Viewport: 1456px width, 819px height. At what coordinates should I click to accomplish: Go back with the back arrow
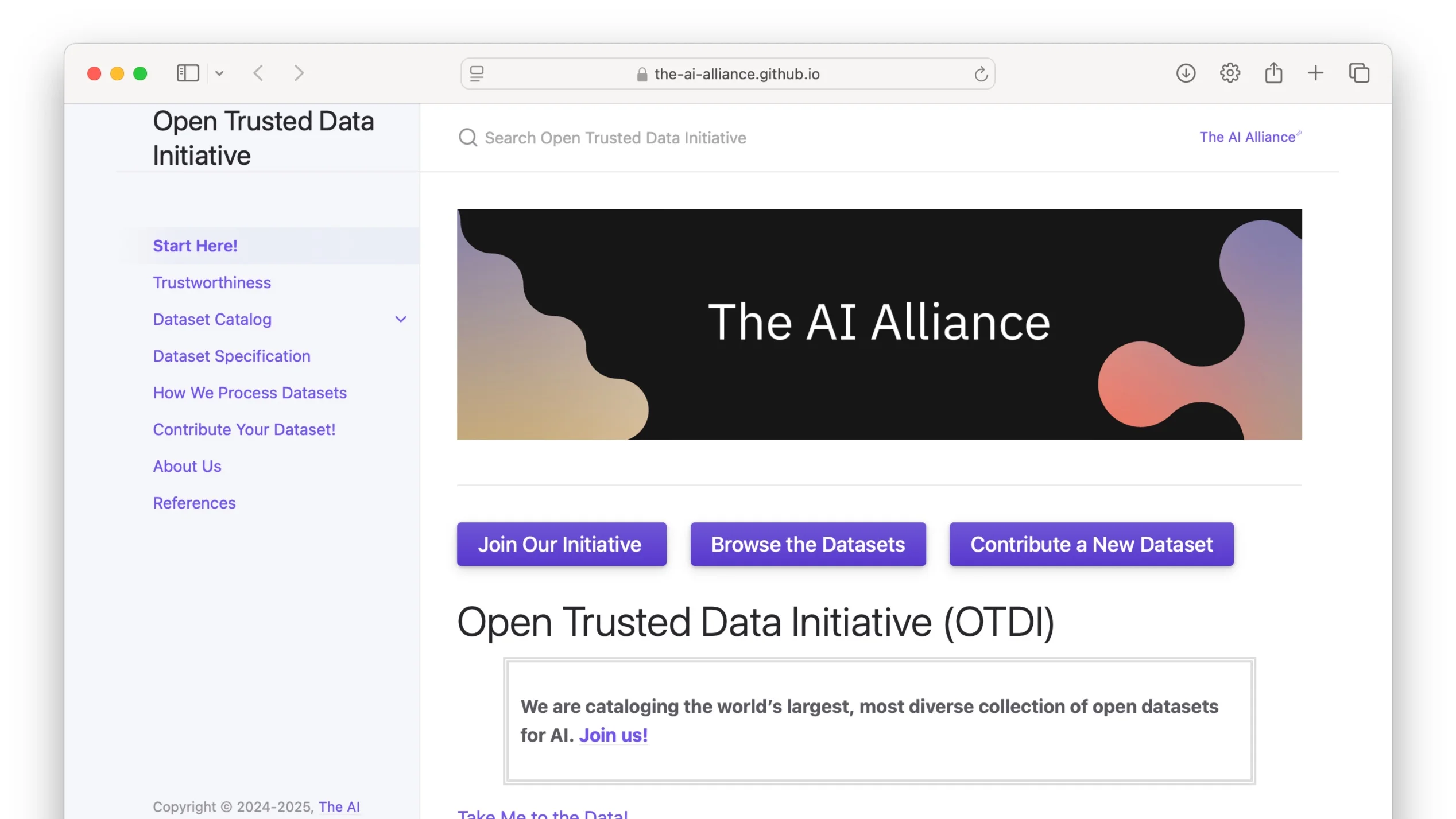[258, 73]
